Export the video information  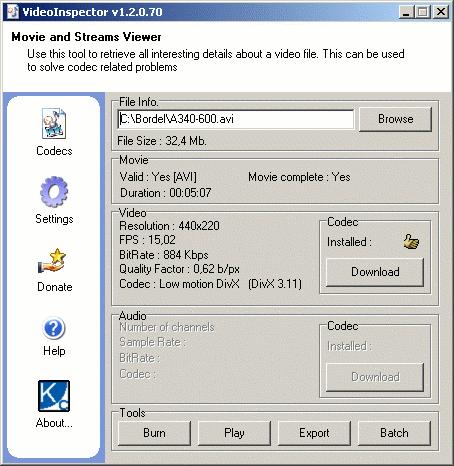(314, 433)
